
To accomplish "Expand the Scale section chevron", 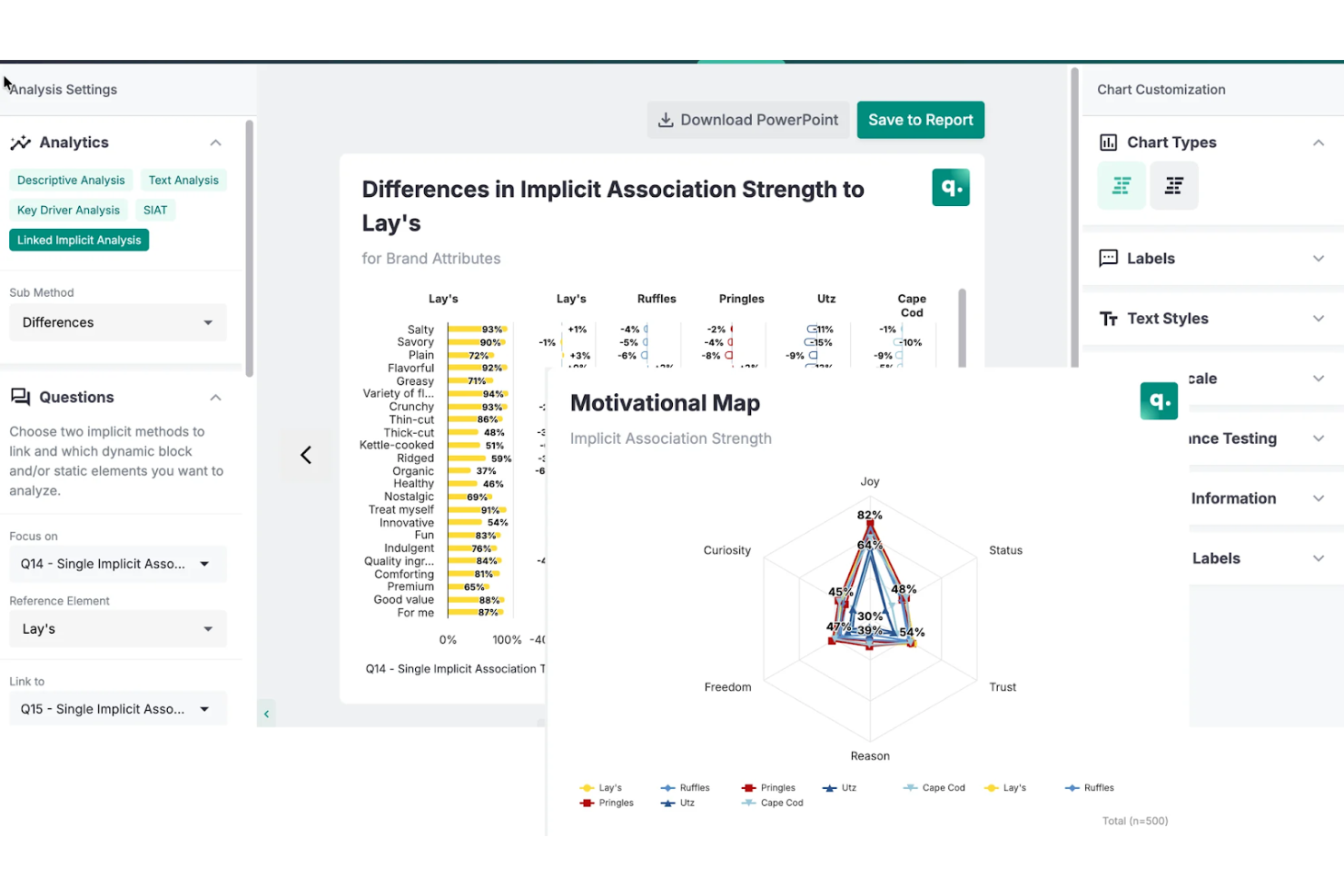I will click(1319, 379).
